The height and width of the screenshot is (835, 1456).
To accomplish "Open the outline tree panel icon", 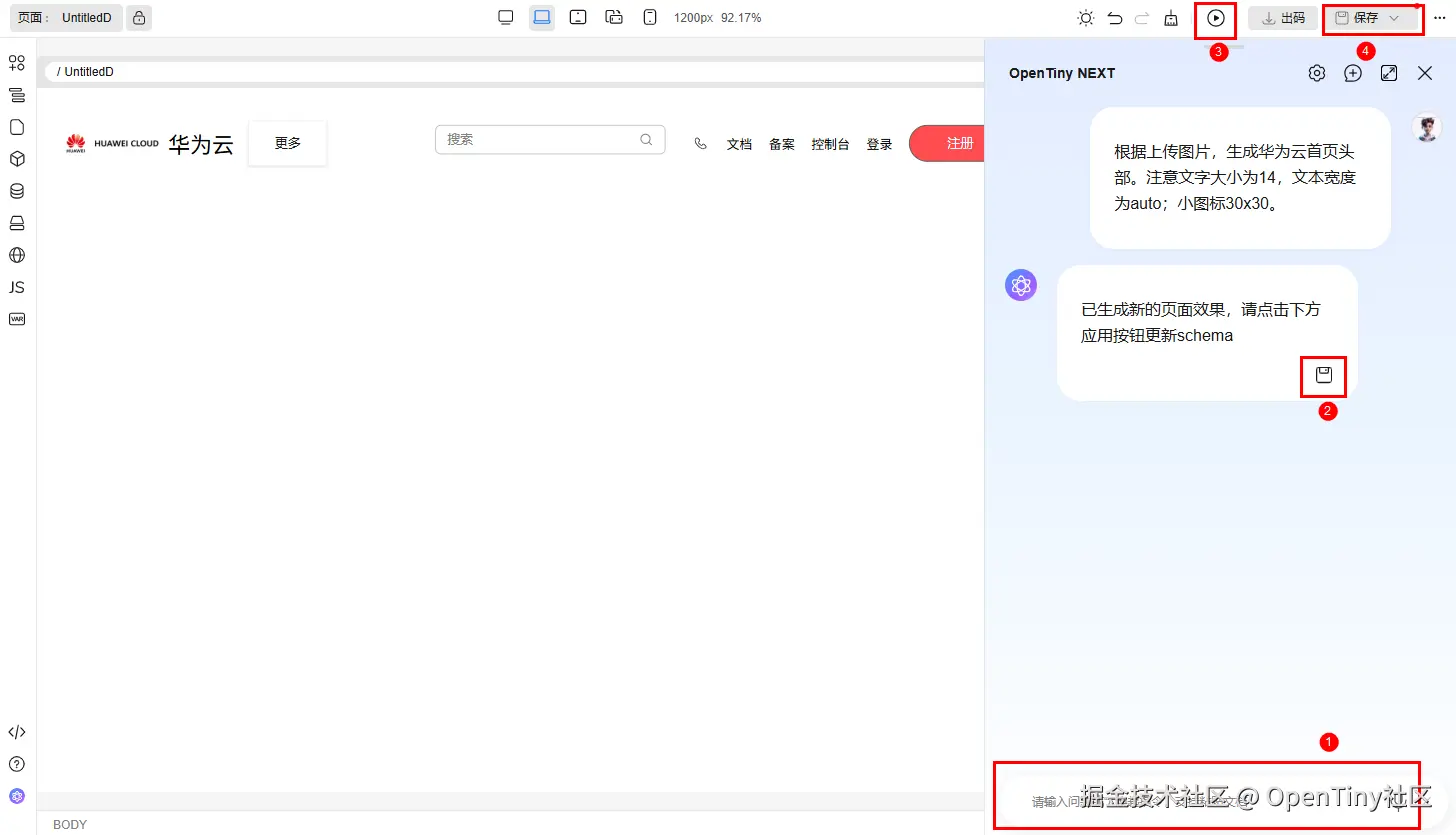I will pyautogui.click(x=16, y=95).
